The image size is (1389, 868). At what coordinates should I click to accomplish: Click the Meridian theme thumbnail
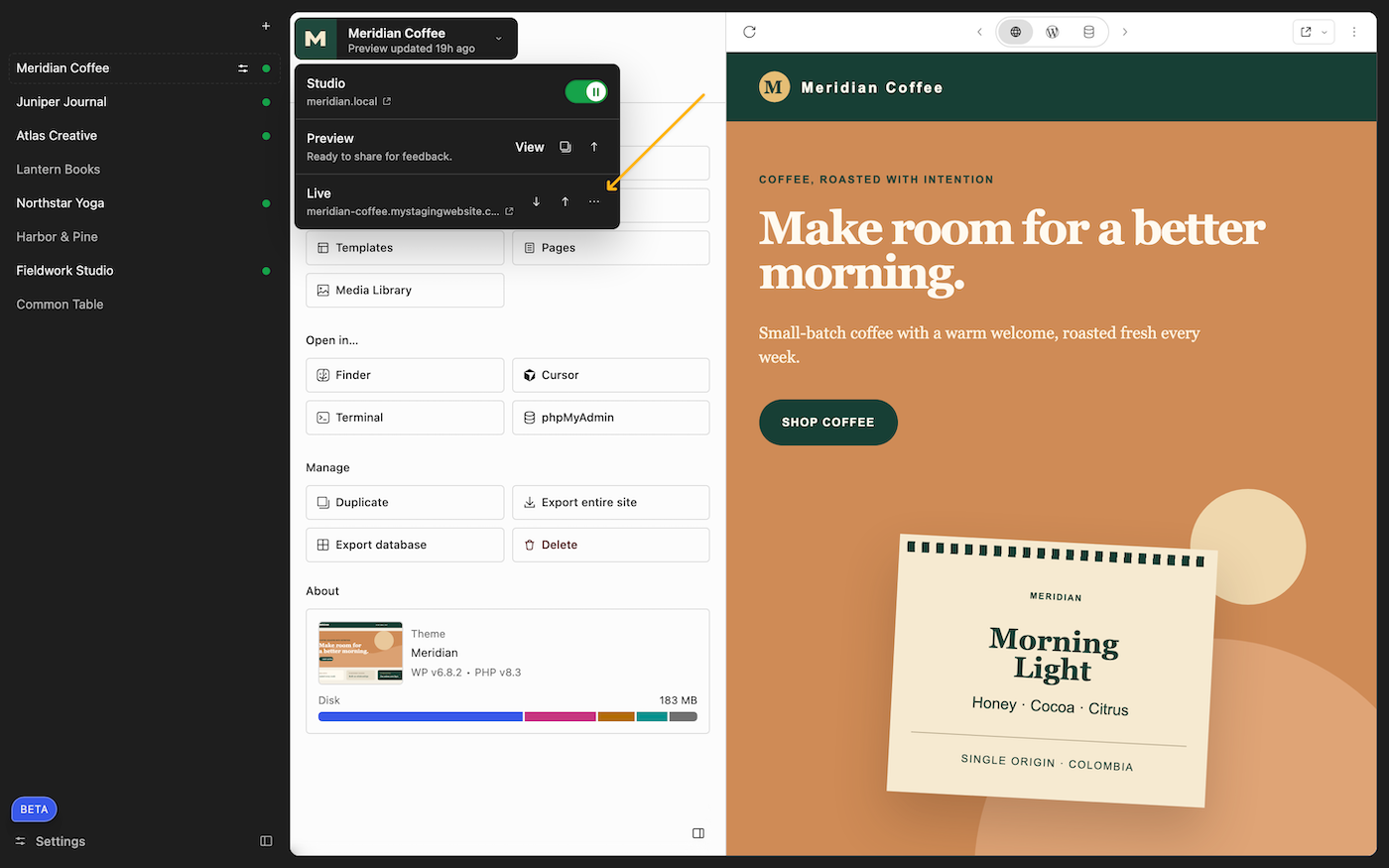(x=361, y=653)
